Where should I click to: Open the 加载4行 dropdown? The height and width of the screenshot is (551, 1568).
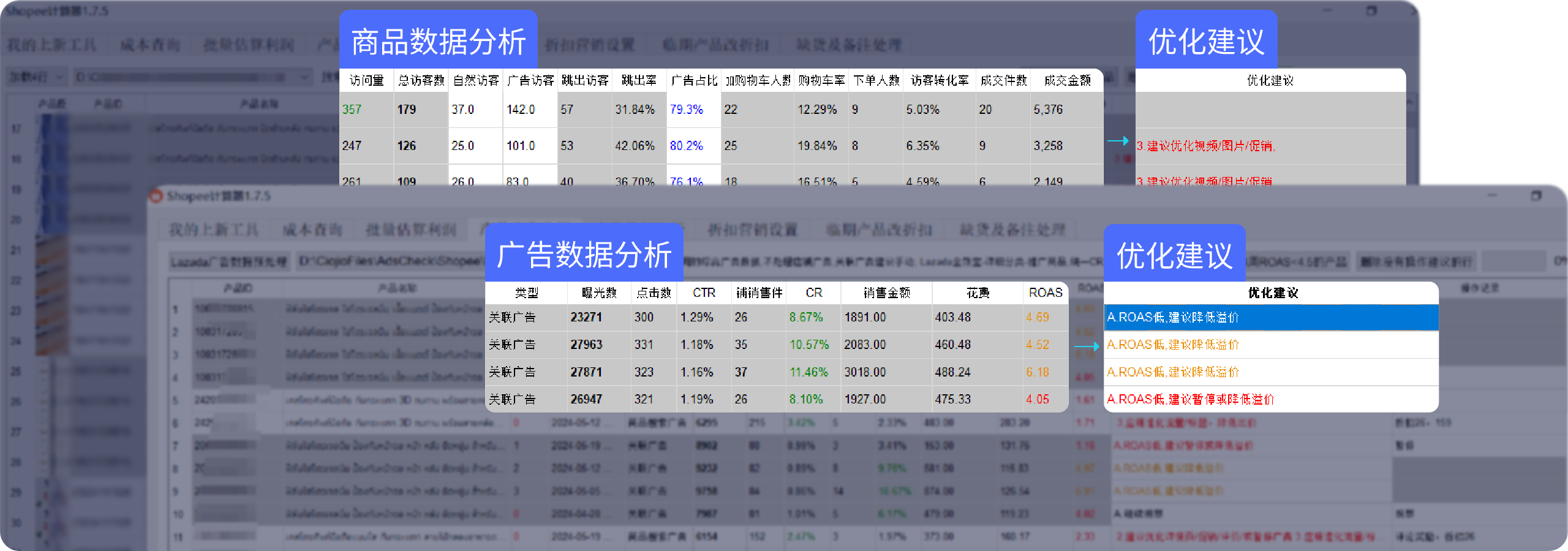pos(36,77)
